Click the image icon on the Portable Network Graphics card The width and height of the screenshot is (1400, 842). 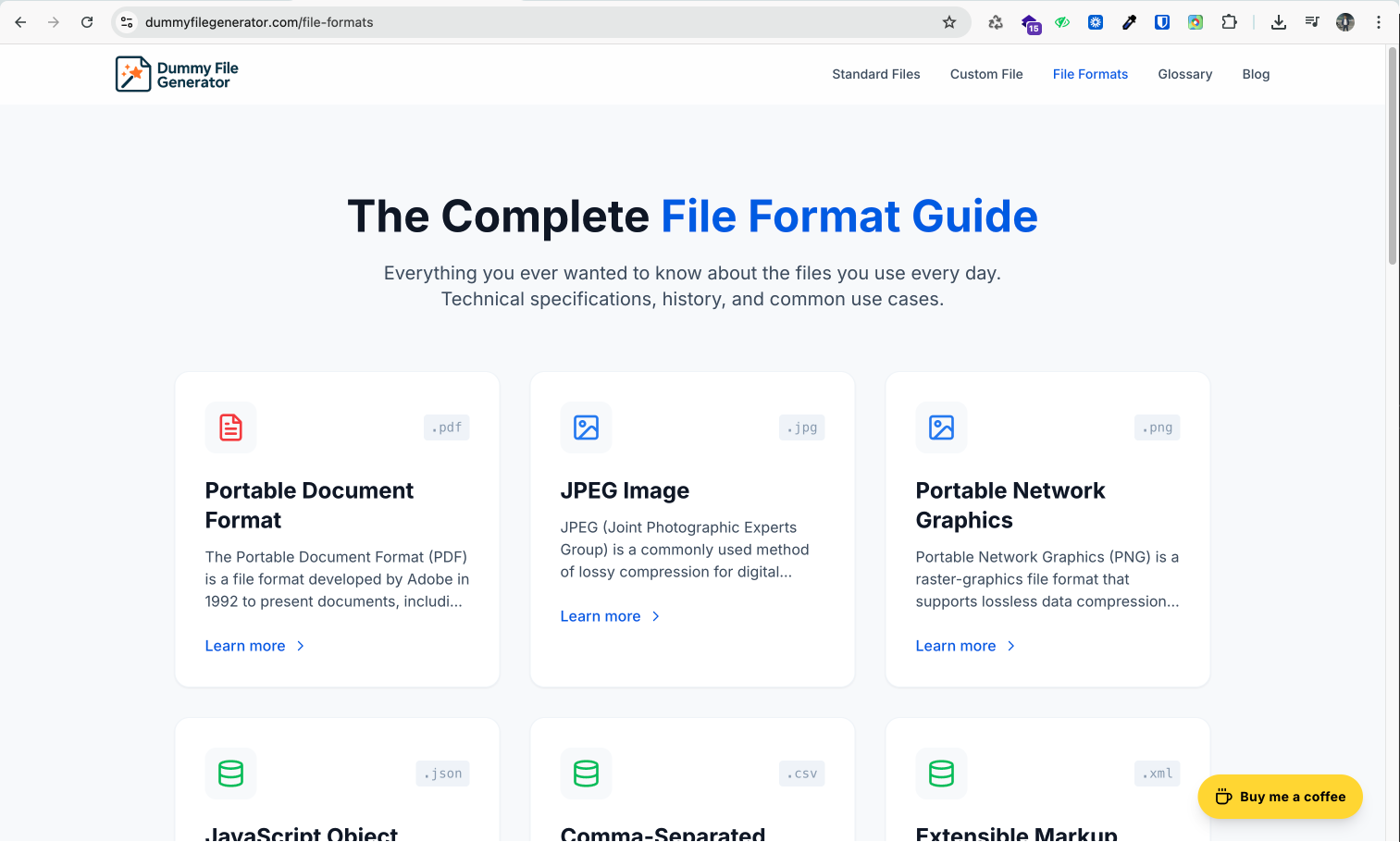coord(941,427)
